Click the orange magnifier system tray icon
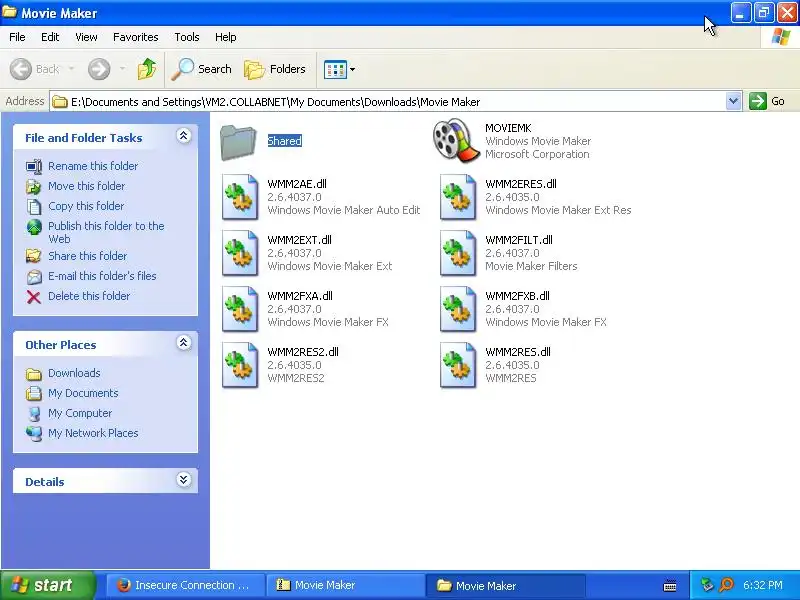 click(x=726, y=585)
